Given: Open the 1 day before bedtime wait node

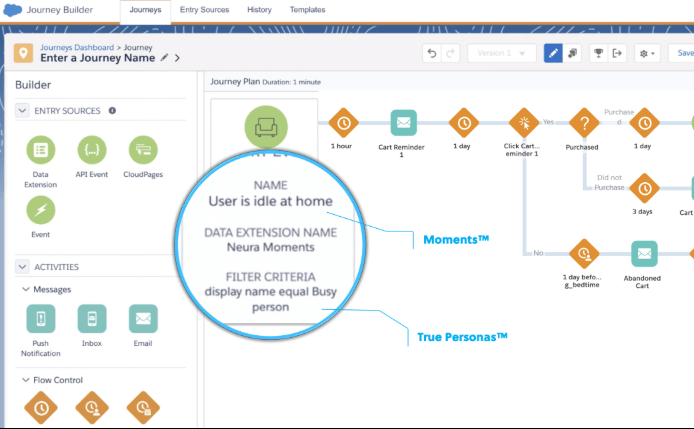Looking at the screenshot, I should (584, 254).
